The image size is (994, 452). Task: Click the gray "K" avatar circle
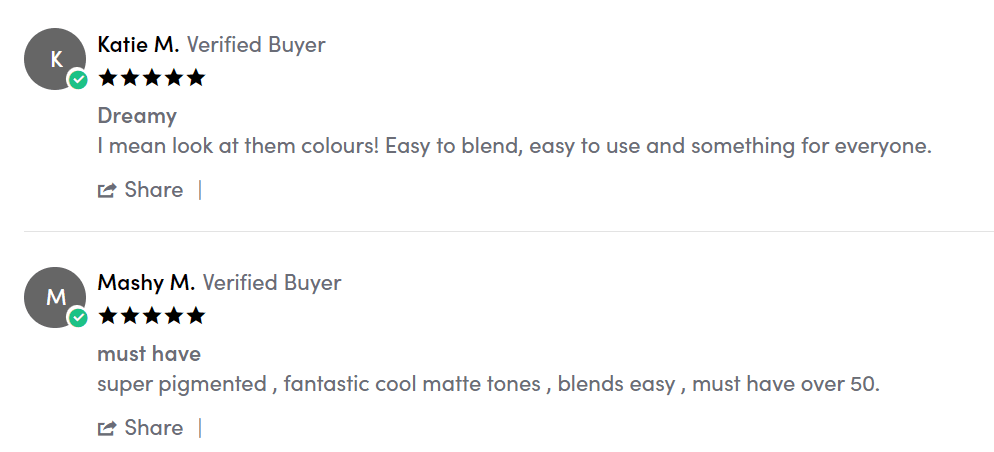coord(52,59)
